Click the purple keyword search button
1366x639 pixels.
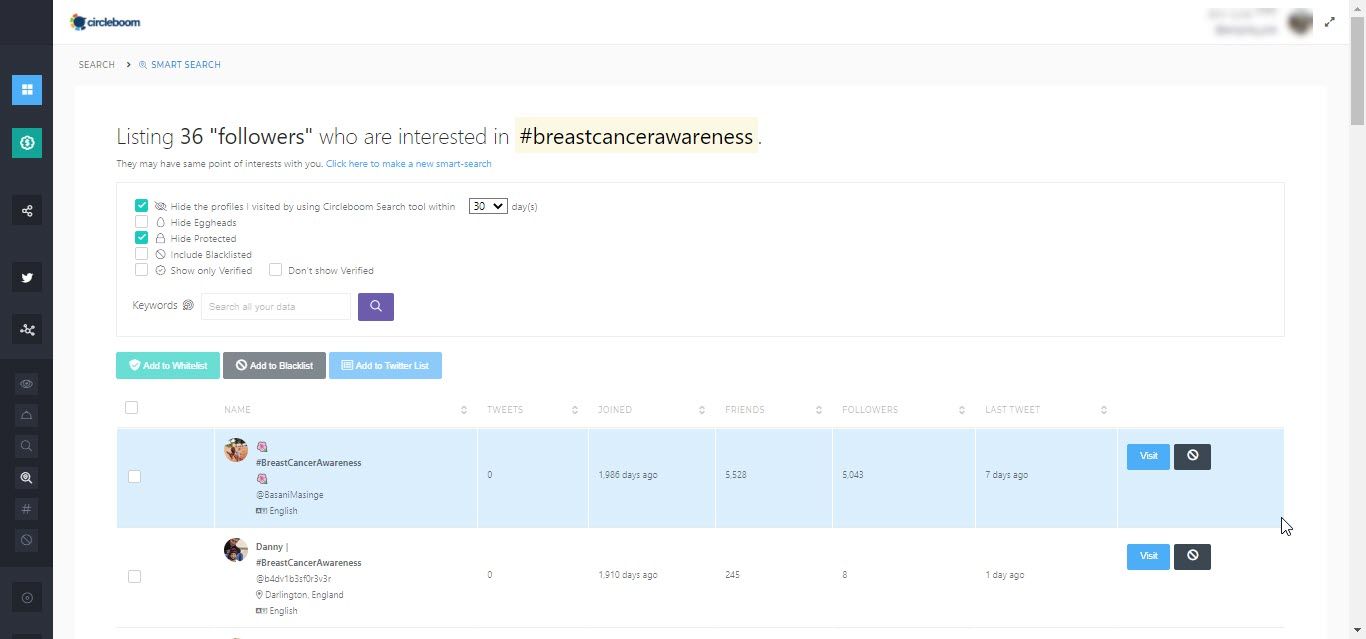[x=376, y=307]
